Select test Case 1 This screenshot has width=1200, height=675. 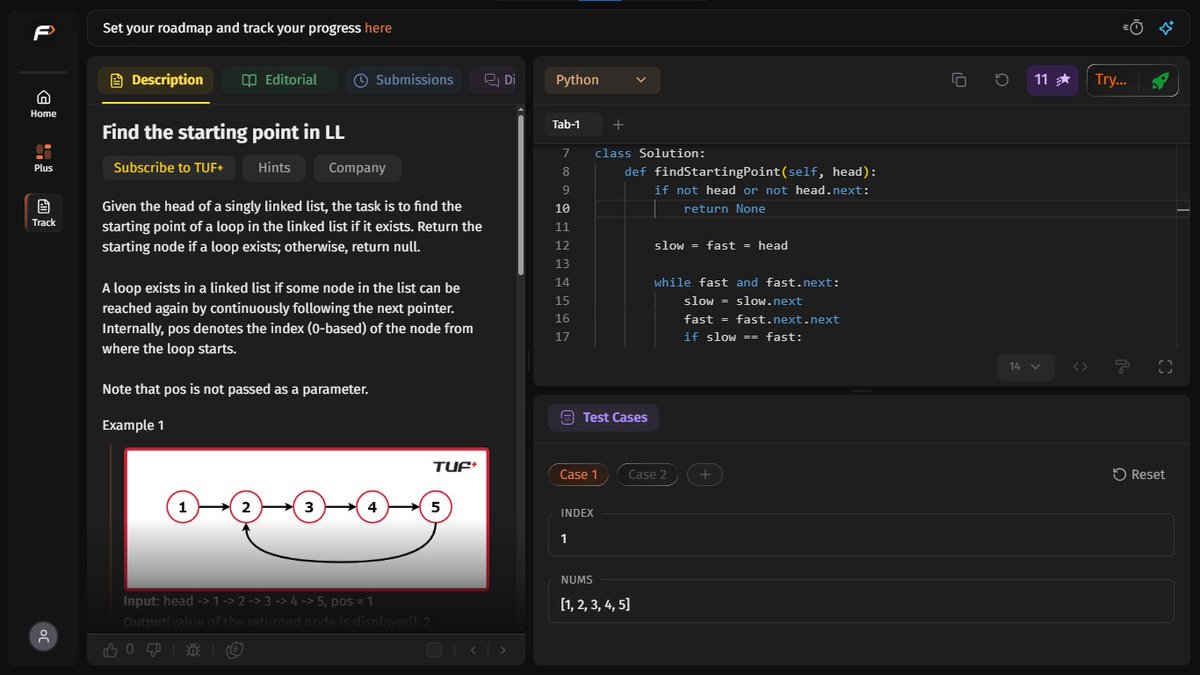point(578,474)
